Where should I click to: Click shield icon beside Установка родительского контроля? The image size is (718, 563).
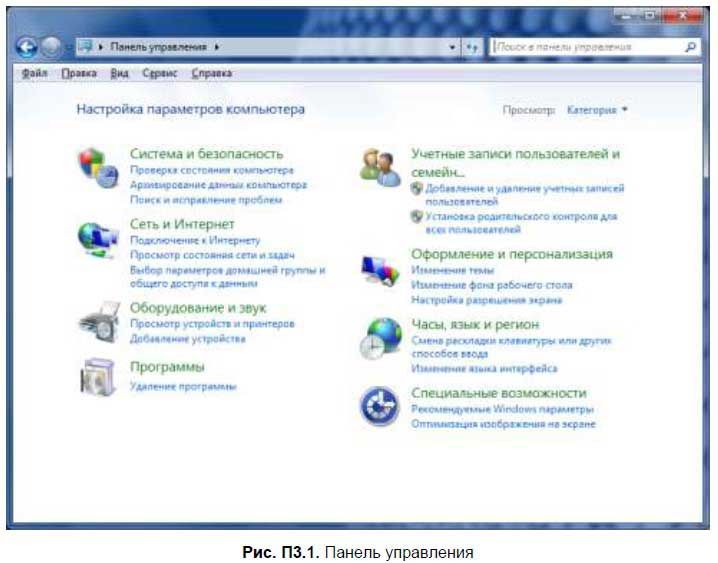pos(416,216)
